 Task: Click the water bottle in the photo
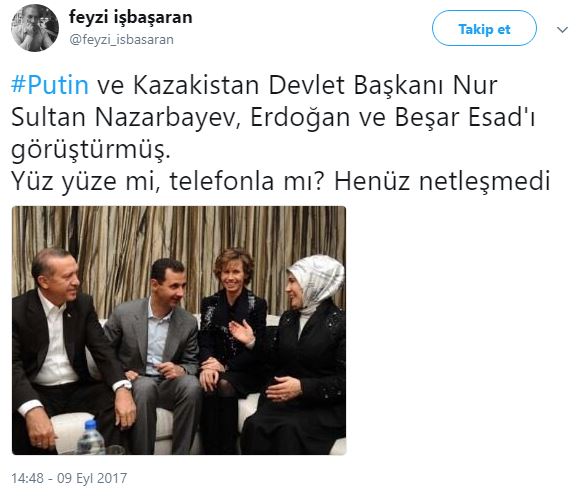coord(91,438)
